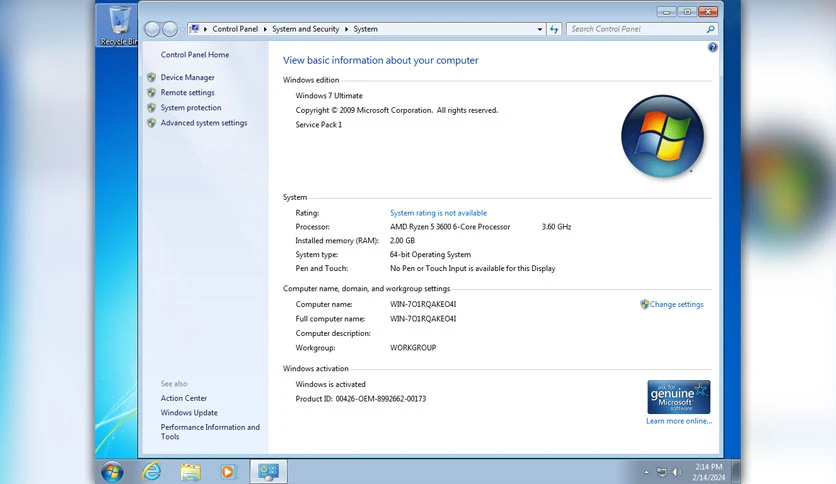The image size is (836, 484).
Task: Click the System protection shield icon
Action: 151,108
